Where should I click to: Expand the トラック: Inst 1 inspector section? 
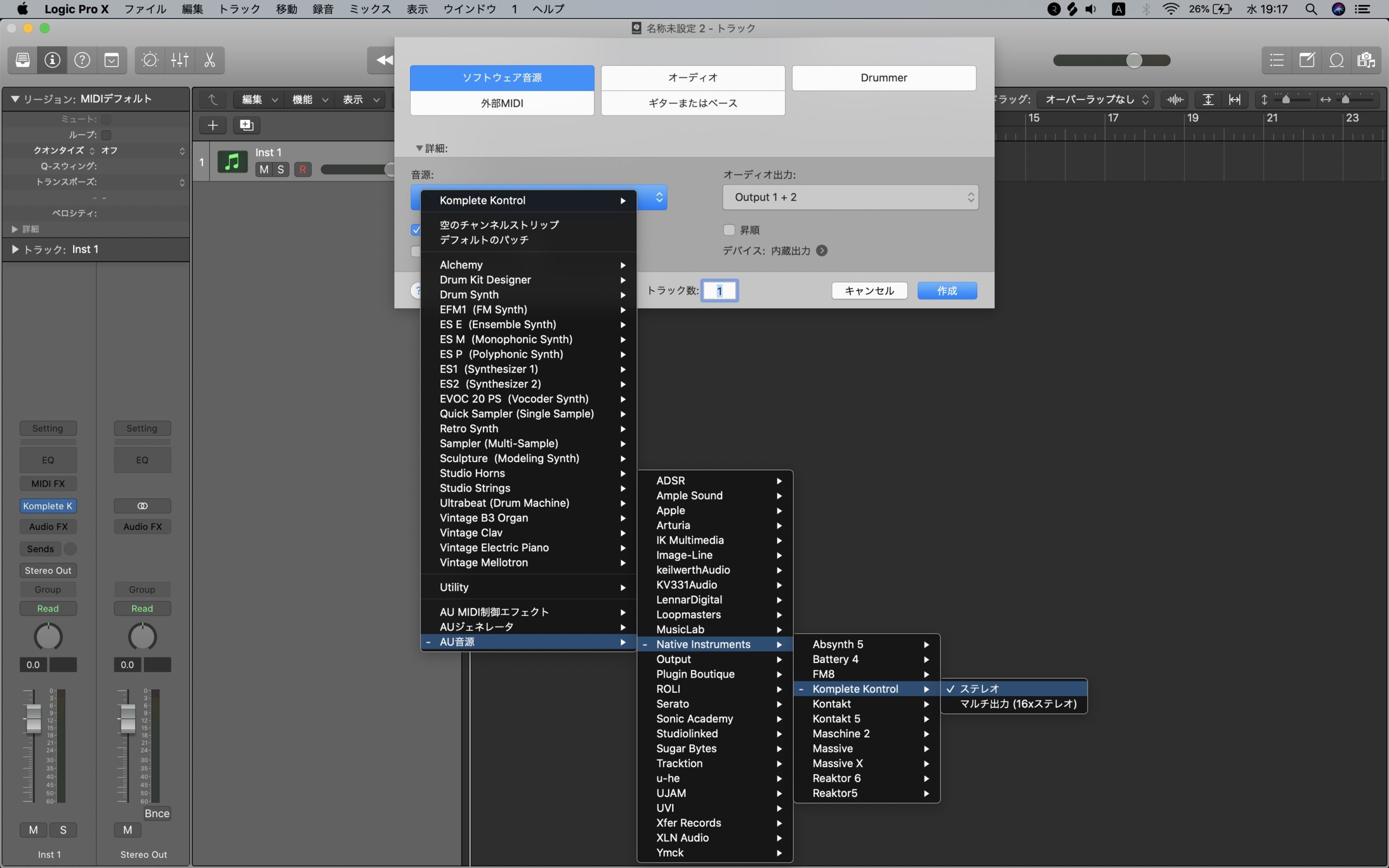[15, 249]
